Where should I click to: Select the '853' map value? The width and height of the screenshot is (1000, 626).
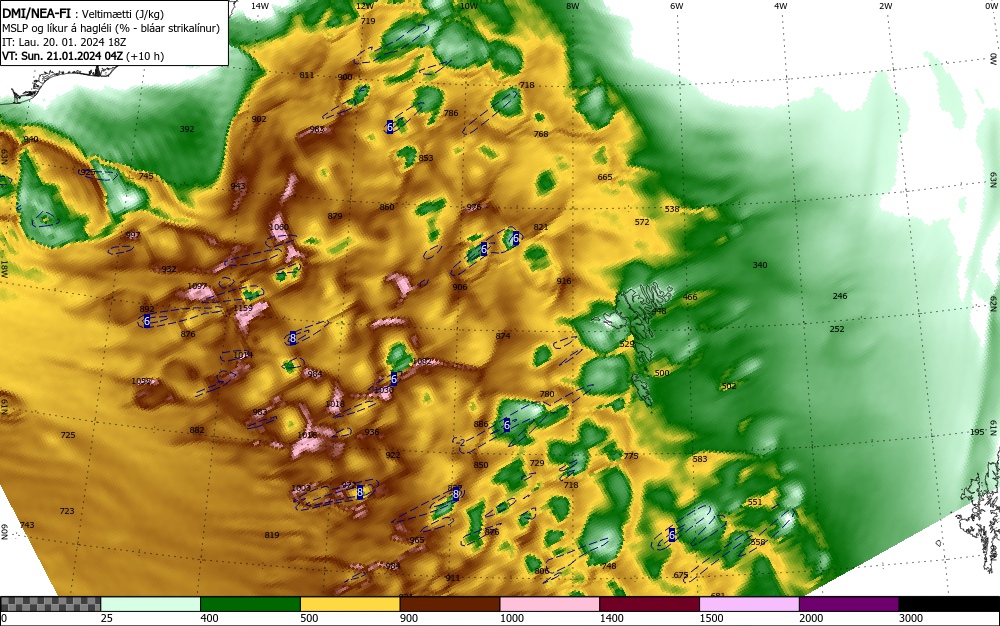tap(426, 159)
